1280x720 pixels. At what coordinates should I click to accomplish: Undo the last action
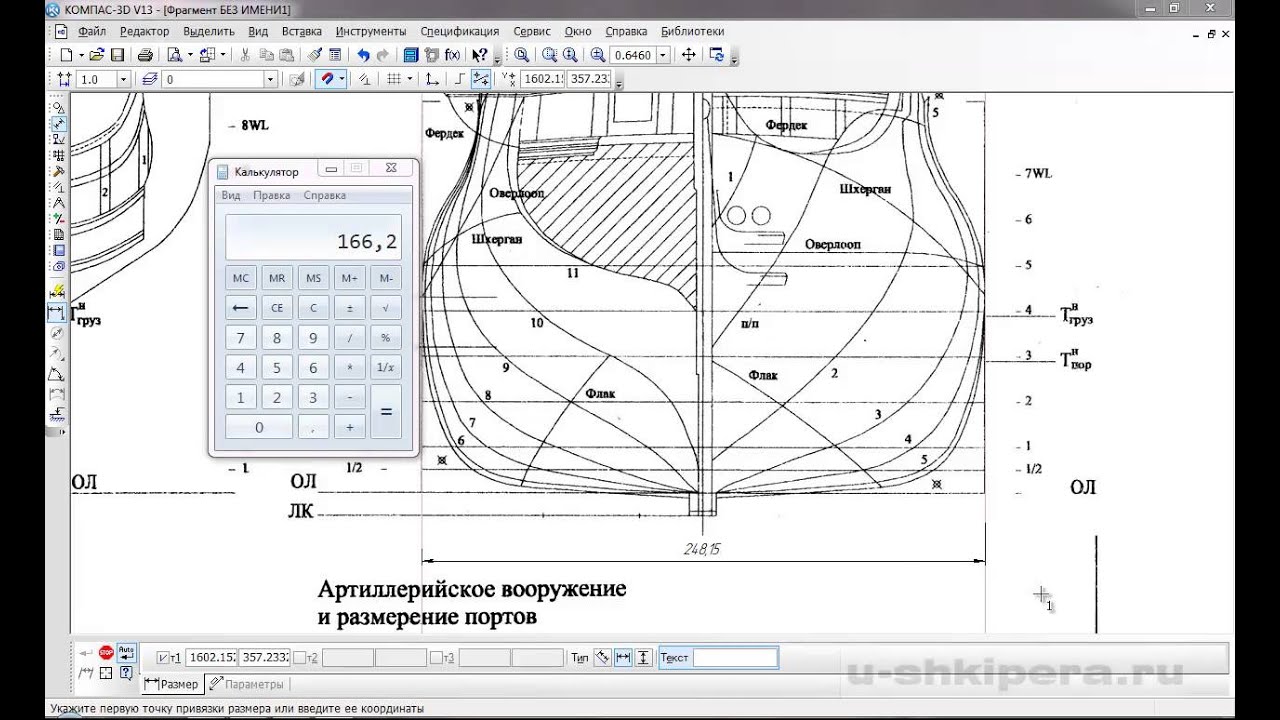(362, 55)
